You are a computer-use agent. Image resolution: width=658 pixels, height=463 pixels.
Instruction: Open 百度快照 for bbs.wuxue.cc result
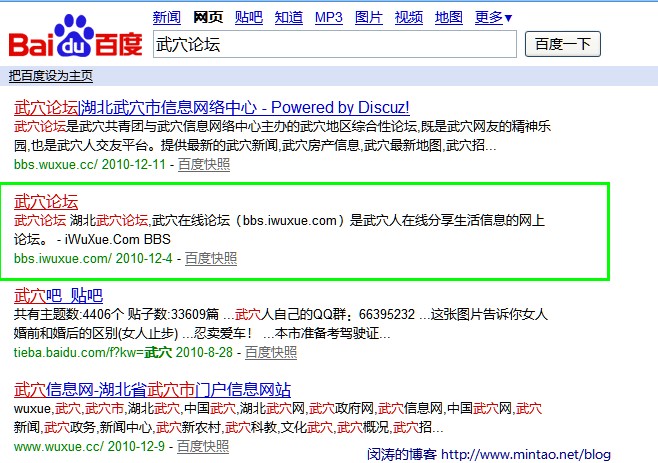pyautogui.click(x=203, y=163)
